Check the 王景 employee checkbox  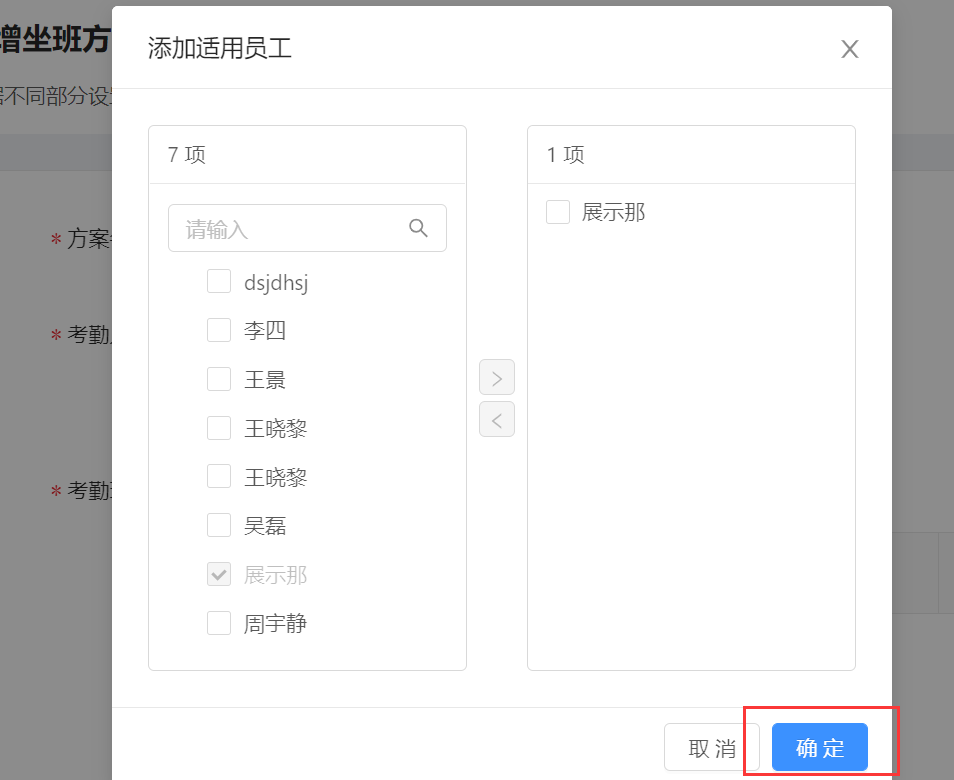[219, 378]
